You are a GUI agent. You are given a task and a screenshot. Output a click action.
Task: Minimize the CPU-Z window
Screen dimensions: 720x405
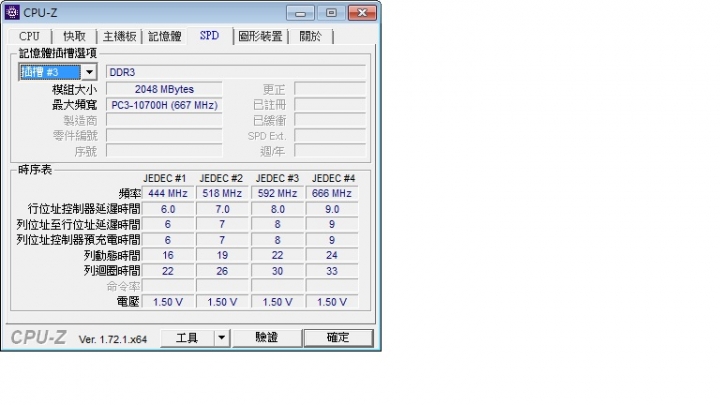coord(300,13)
